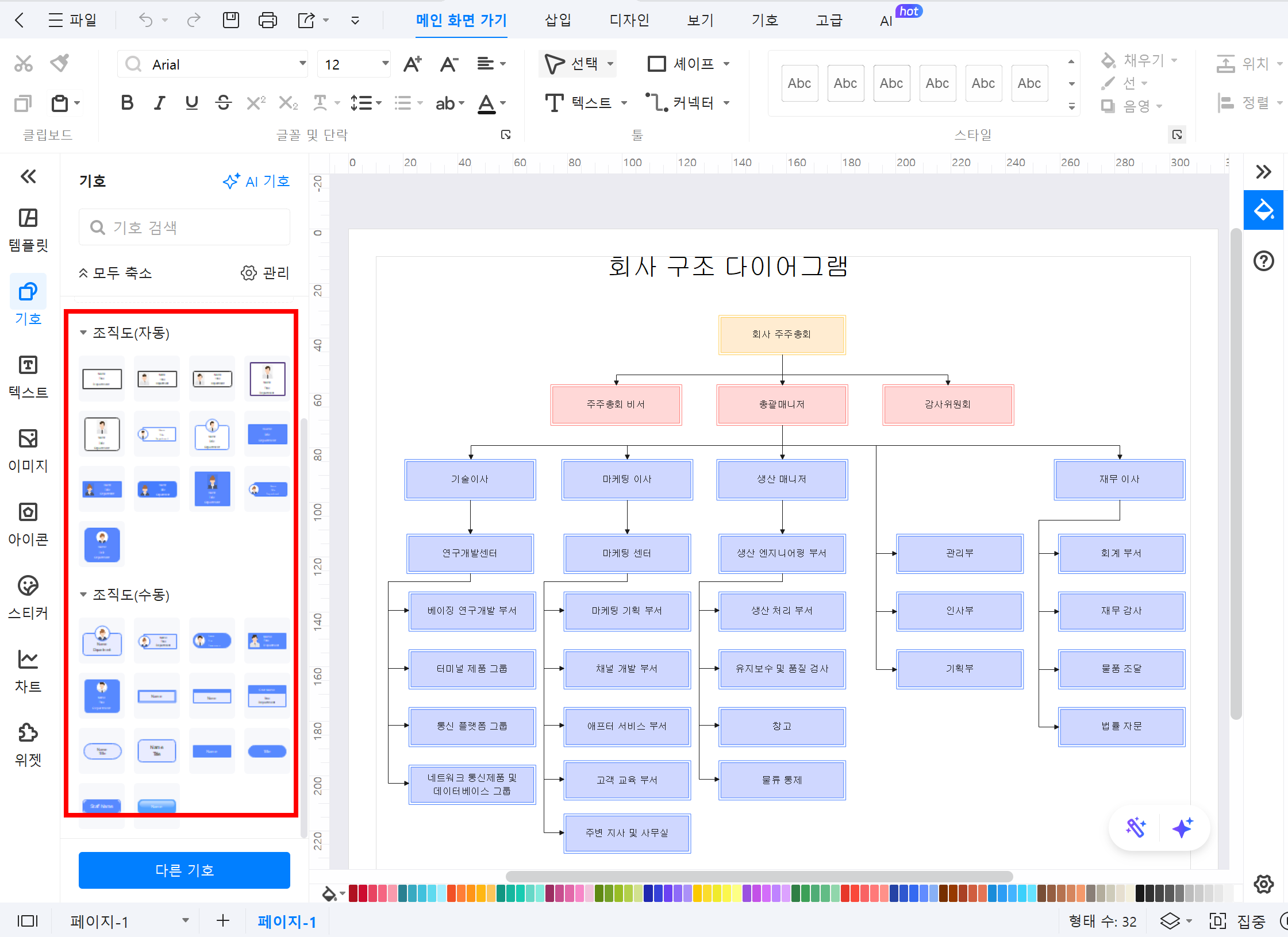Collapse the left symbol panel
This screenshot has height=937, width=1288.
[28, 176]
